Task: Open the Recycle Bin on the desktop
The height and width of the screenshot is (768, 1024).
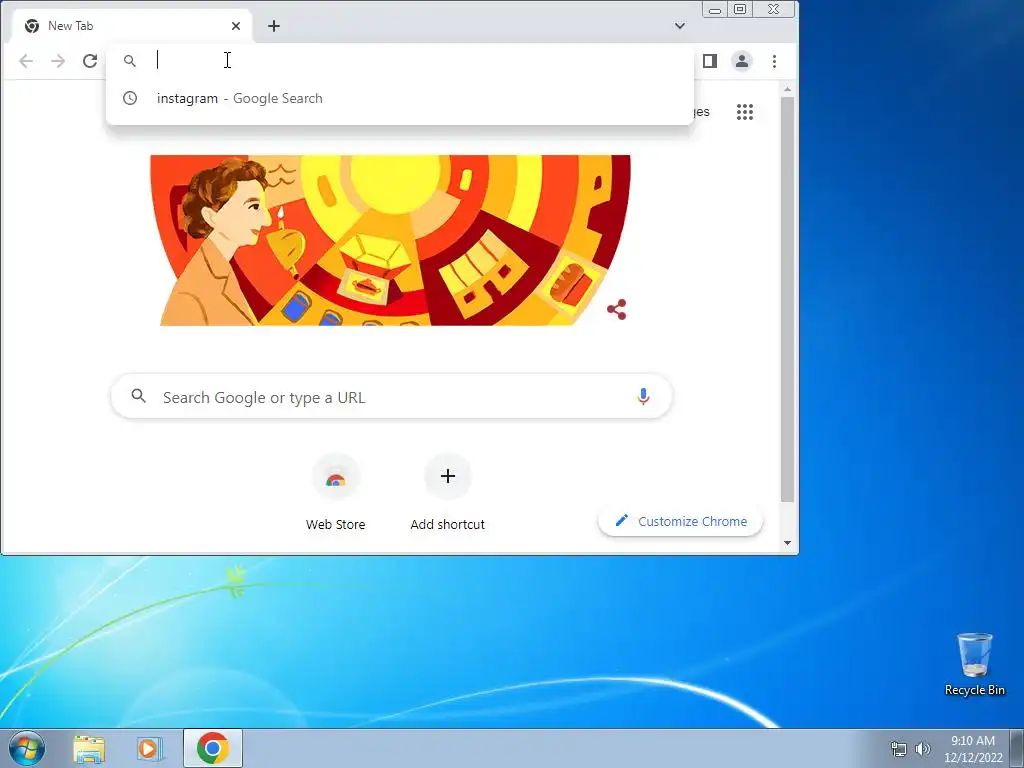Action: 974,665
